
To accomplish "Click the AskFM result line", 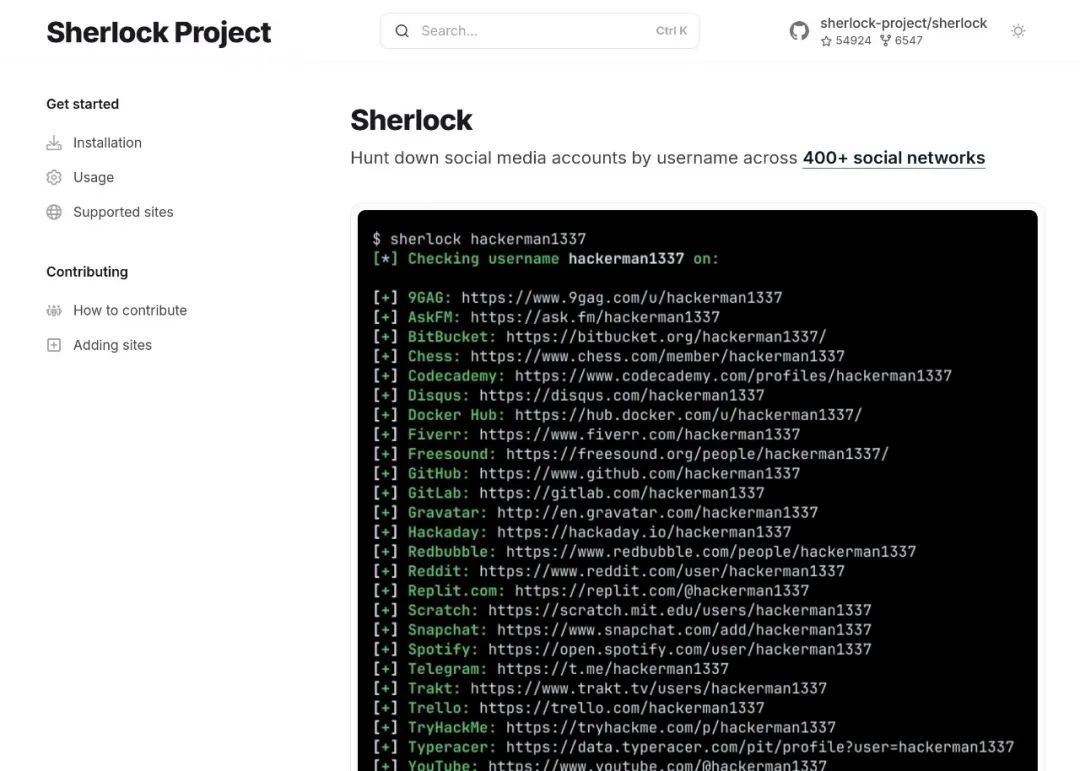I will (546, 317).
